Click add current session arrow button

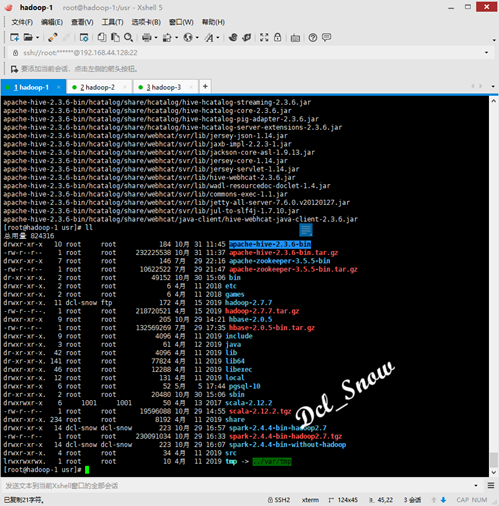tap(14, 69)
